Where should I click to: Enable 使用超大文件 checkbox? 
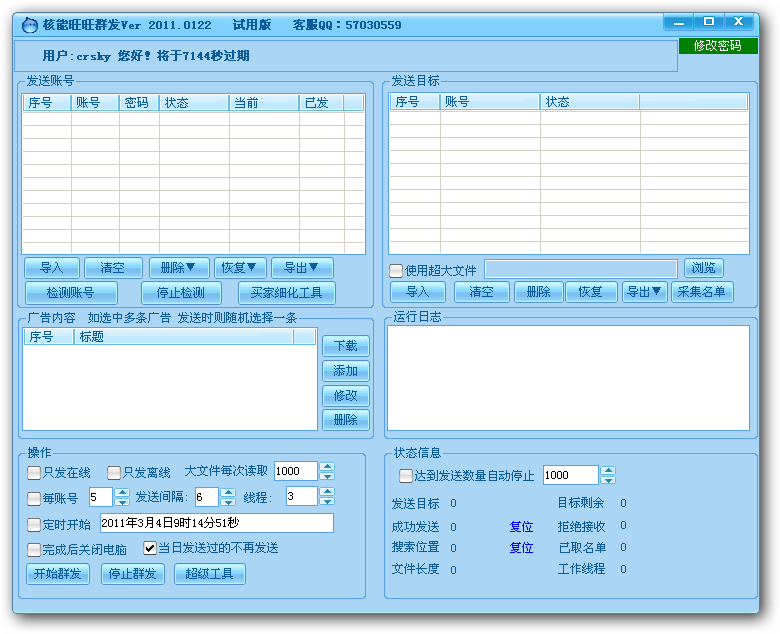[396, 271]
